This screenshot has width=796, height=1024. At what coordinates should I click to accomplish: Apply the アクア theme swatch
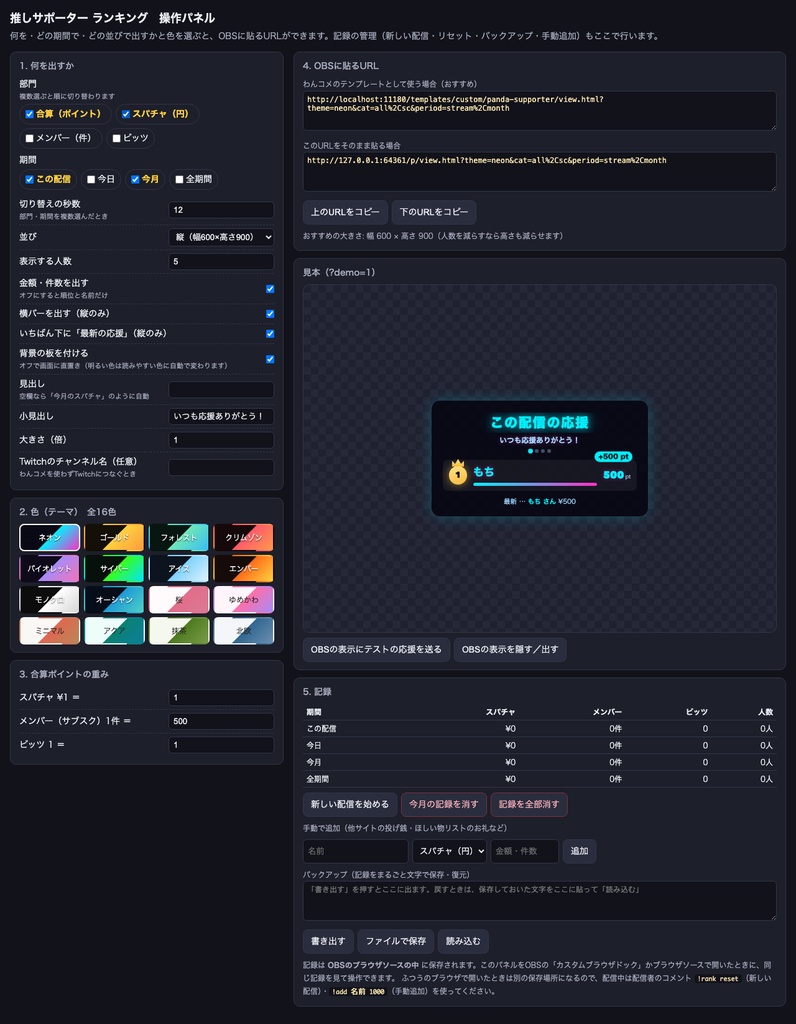[114, 631]
